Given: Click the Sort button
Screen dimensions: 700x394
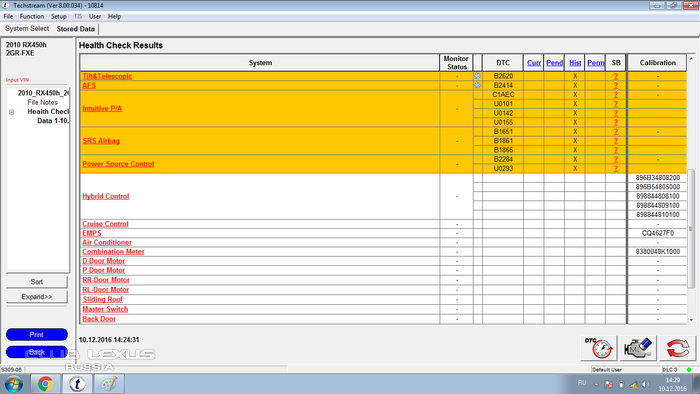Looking at the screenshot, I should point(37,282).
